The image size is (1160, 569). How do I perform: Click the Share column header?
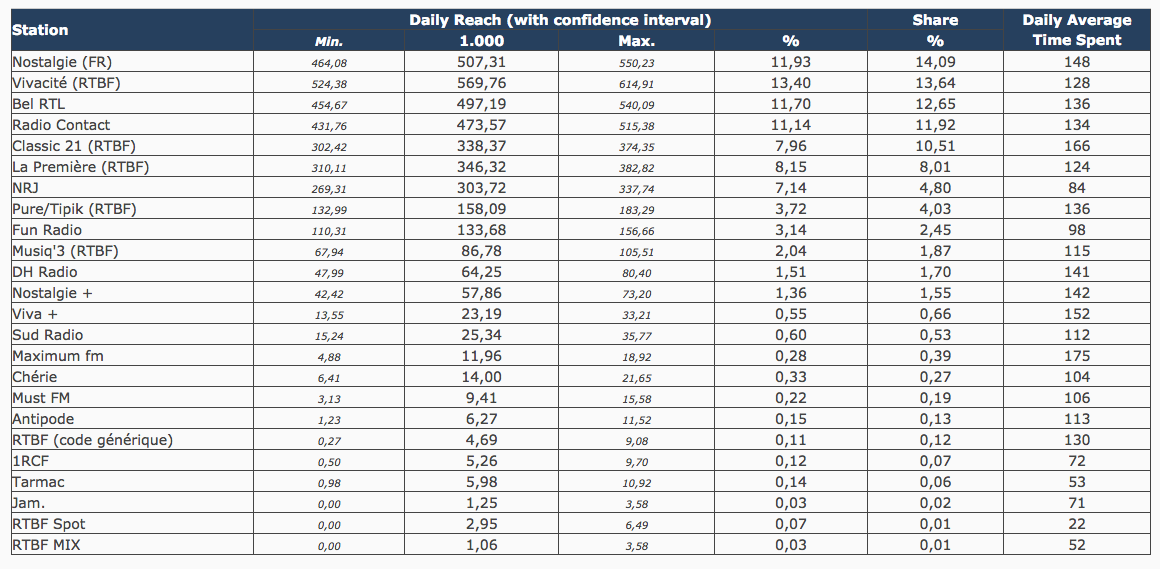point(935,20)
